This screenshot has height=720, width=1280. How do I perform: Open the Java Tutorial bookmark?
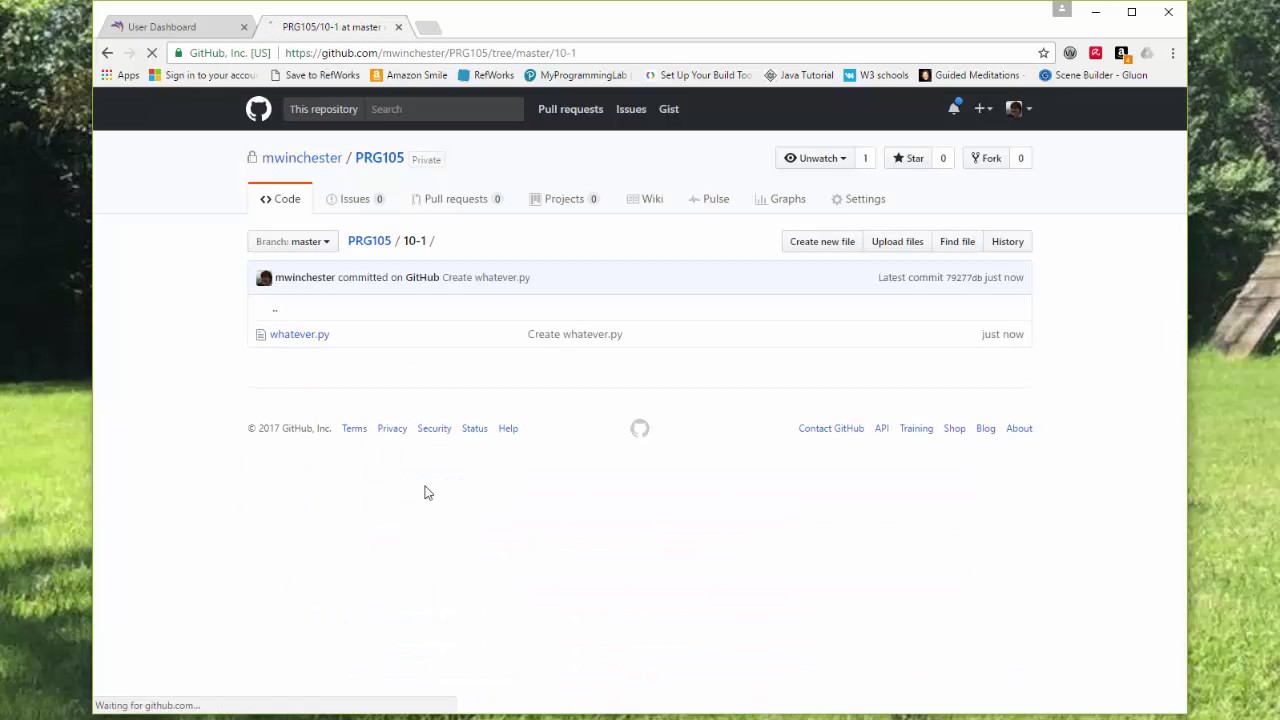799,75
